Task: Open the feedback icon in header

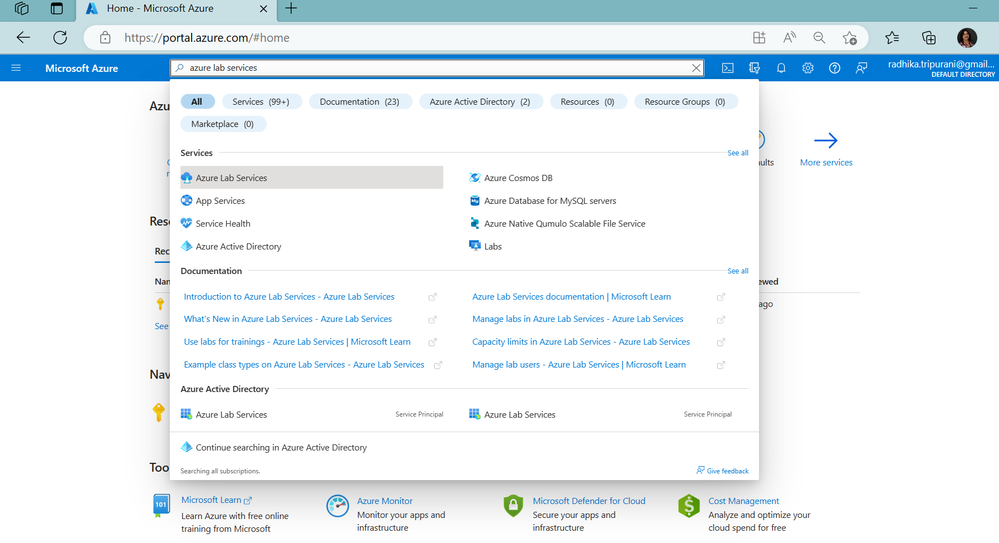Action: tap(861, 68)
